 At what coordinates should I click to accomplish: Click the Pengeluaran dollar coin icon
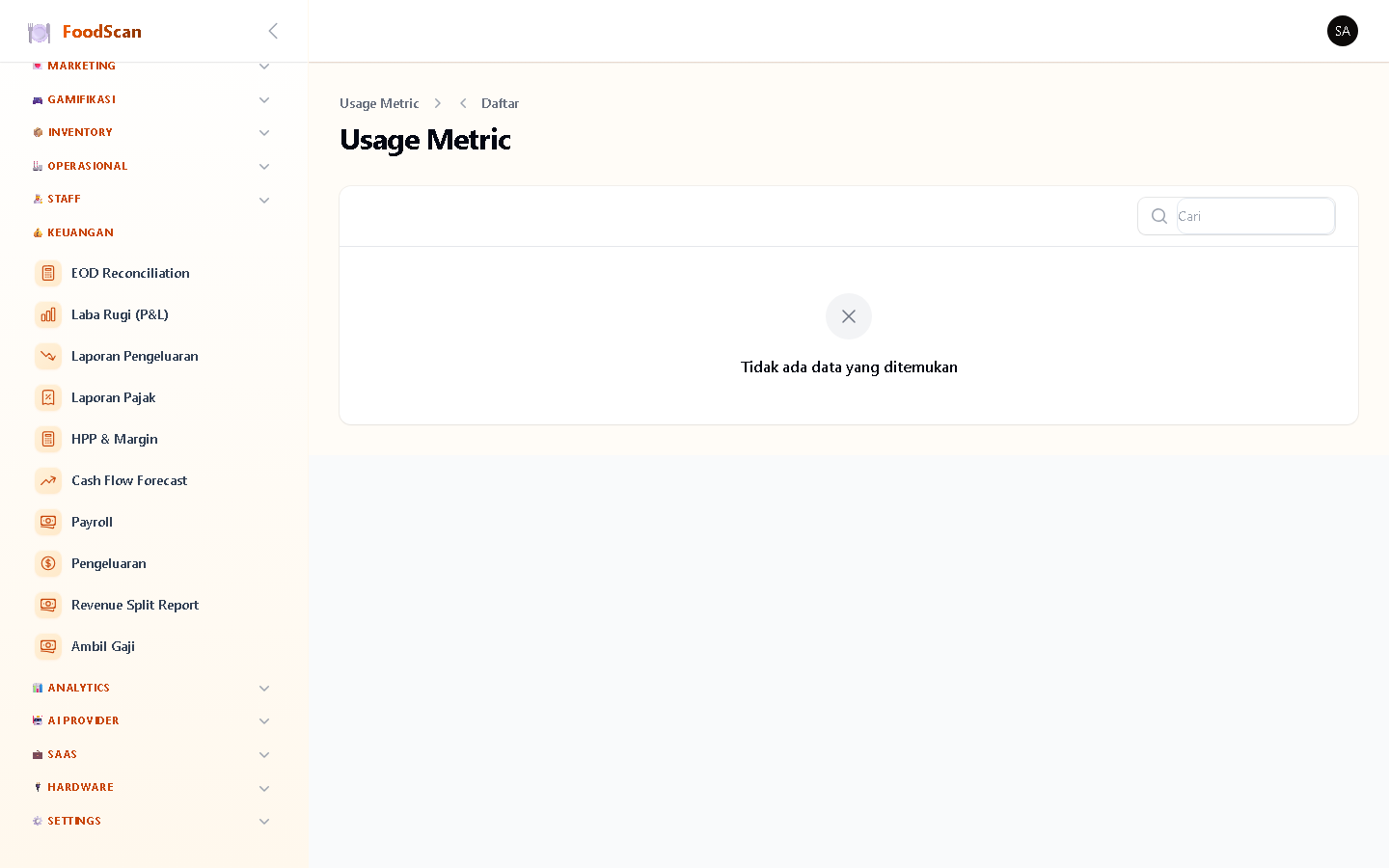click(48, 563)
